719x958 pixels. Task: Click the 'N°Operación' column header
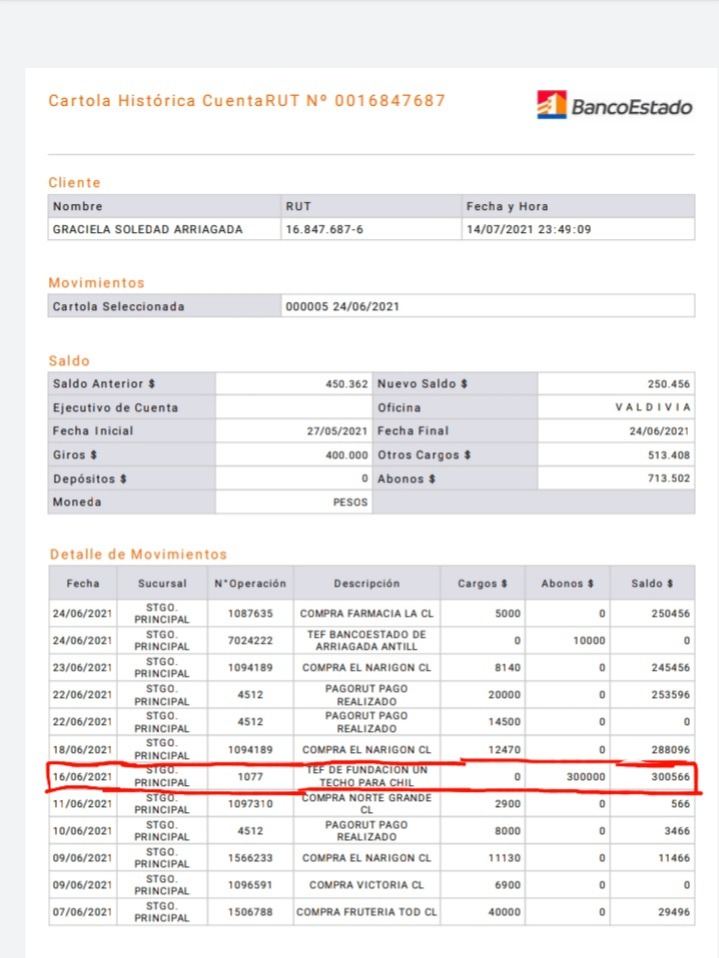pyautogui.click(x=250, y=583)
